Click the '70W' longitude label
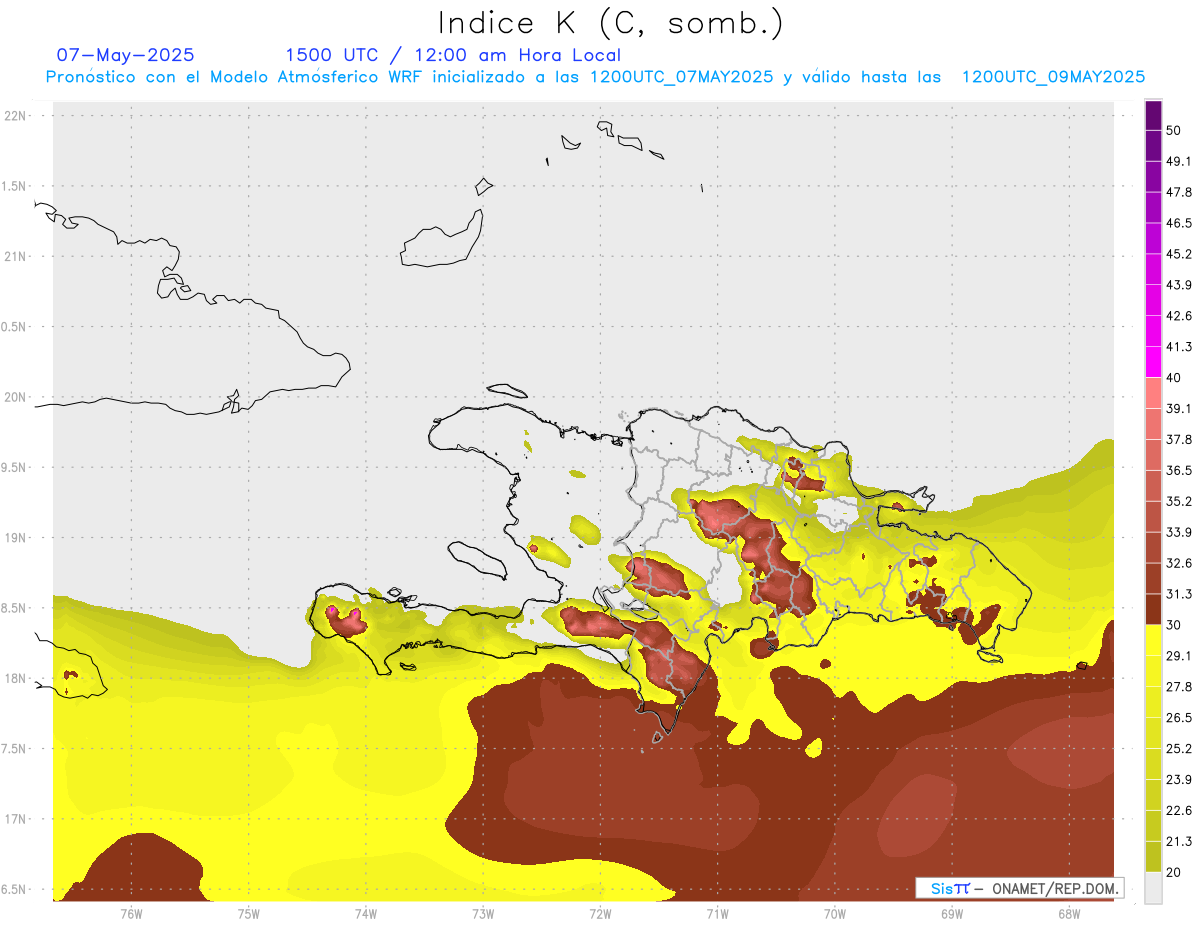The width and height of the screenshot is (1200, 927). 835,914
